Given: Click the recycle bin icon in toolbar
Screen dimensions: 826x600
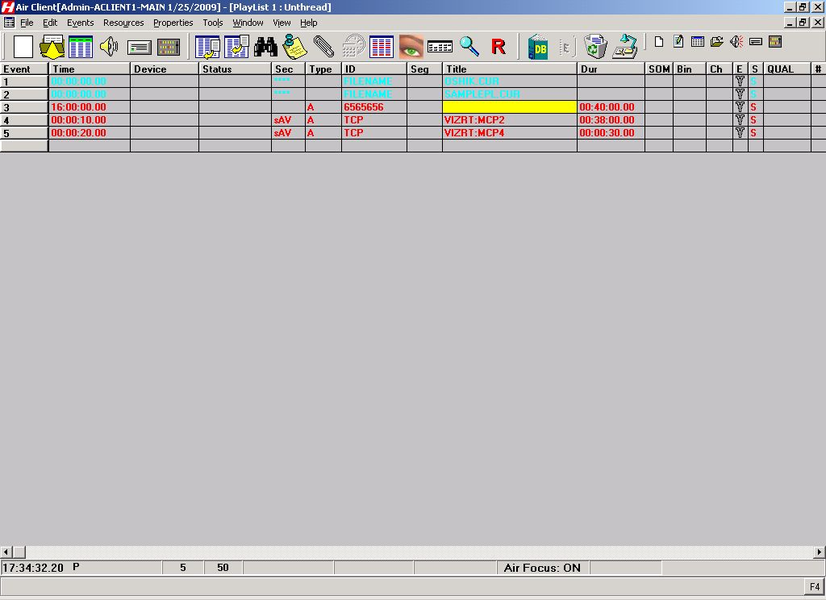Looking at the screenshot, I should (x=596, y=46).
